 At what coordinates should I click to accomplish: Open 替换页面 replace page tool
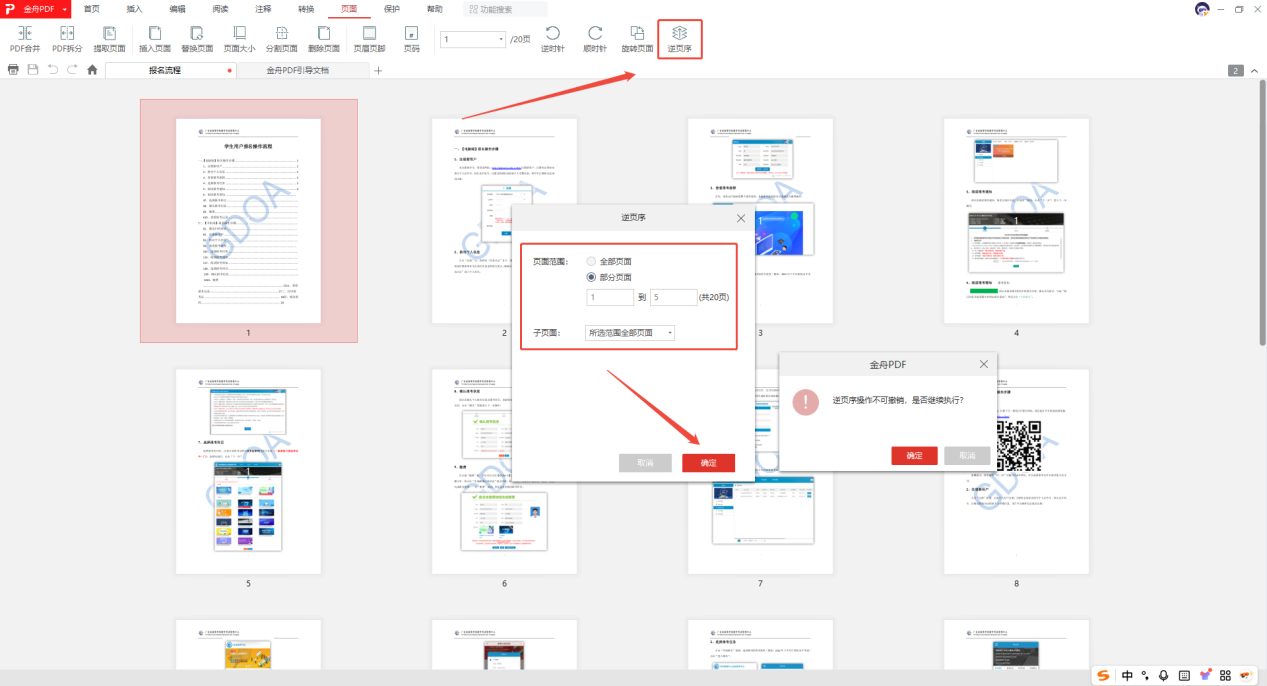coord(197,39)
